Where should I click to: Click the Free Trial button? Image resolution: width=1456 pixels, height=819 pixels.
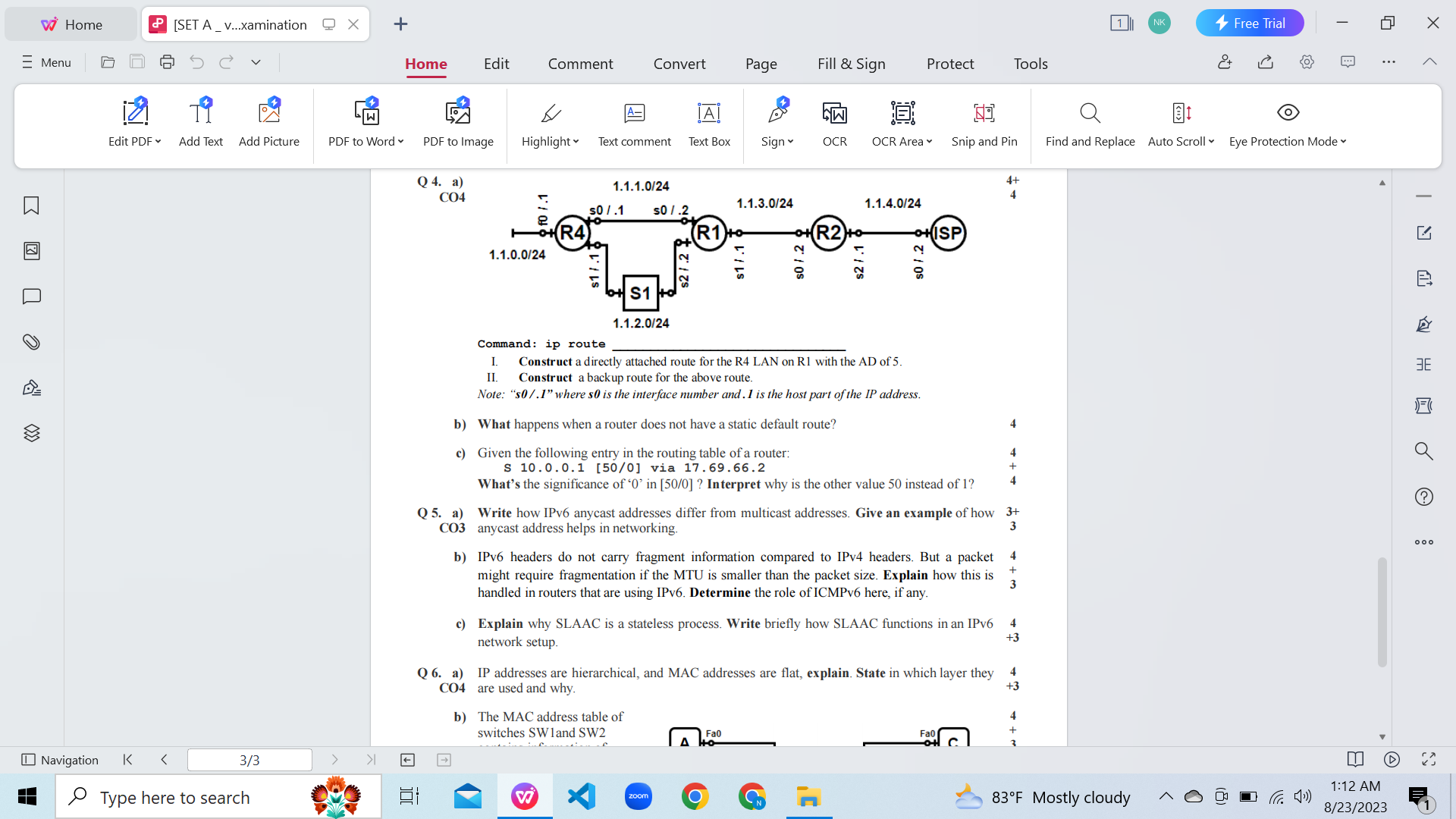[1250, 23]
